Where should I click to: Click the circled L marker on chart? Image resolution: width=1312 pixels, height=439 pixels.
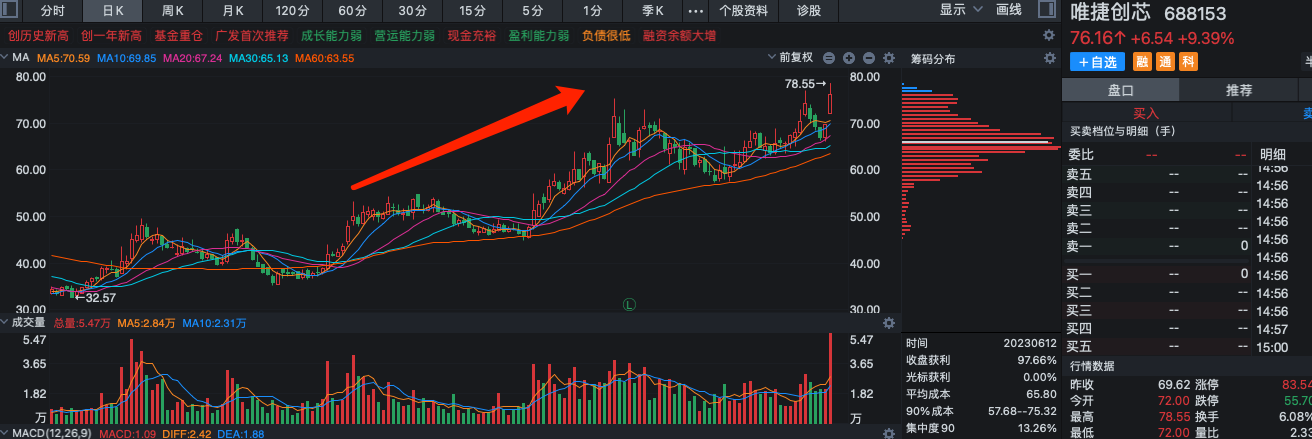tap(629, 303)
